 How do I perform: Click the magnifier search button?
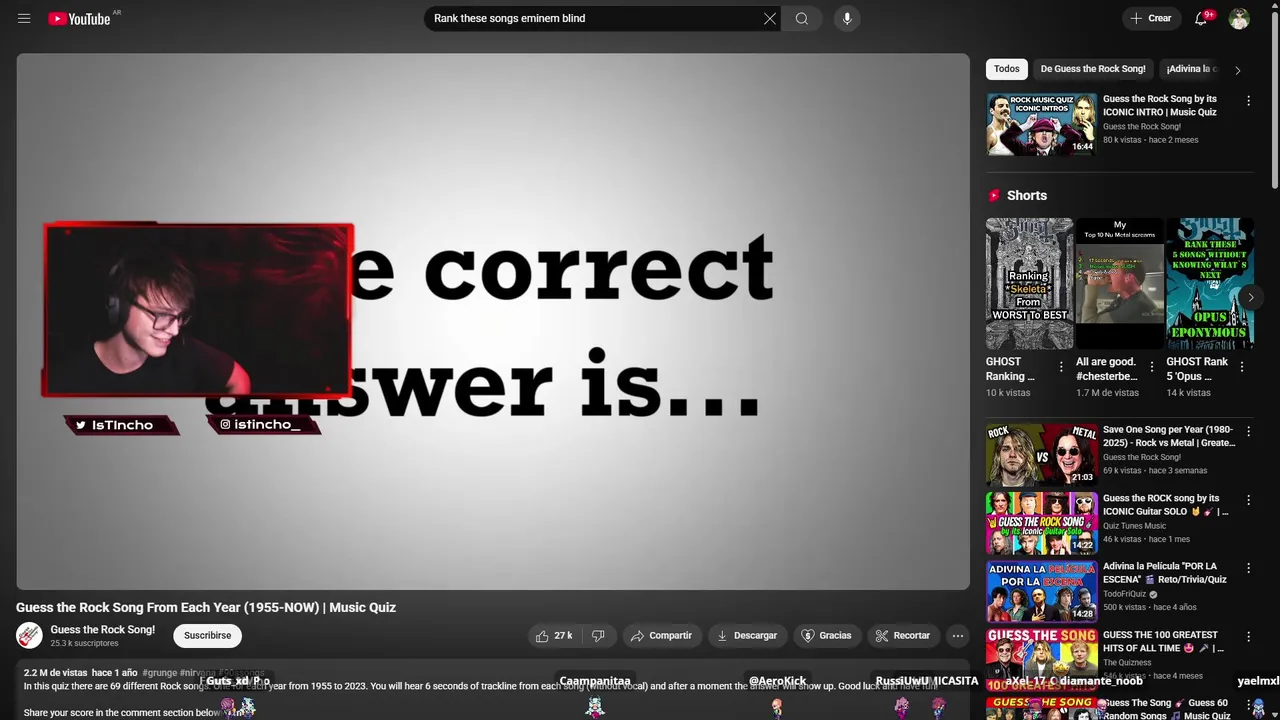coord(802,18)
